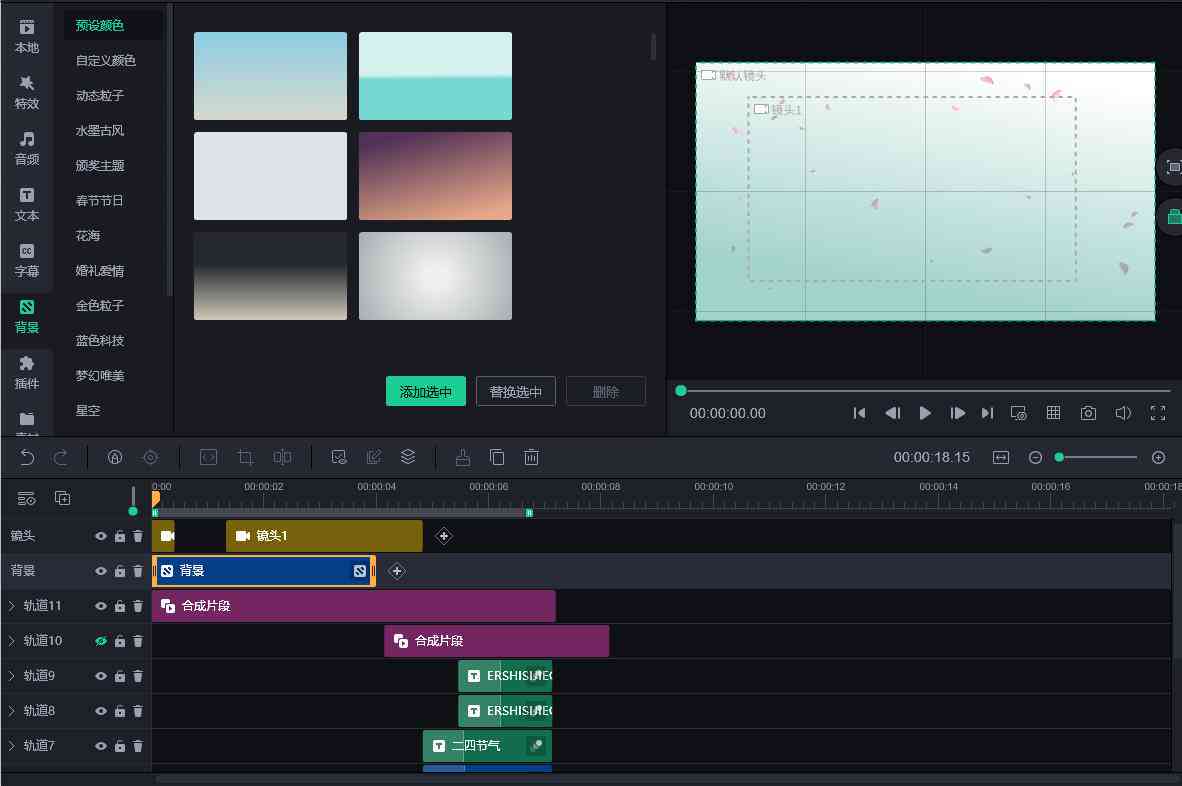Click the timeline zoom slider

(x=1097, y=457)
